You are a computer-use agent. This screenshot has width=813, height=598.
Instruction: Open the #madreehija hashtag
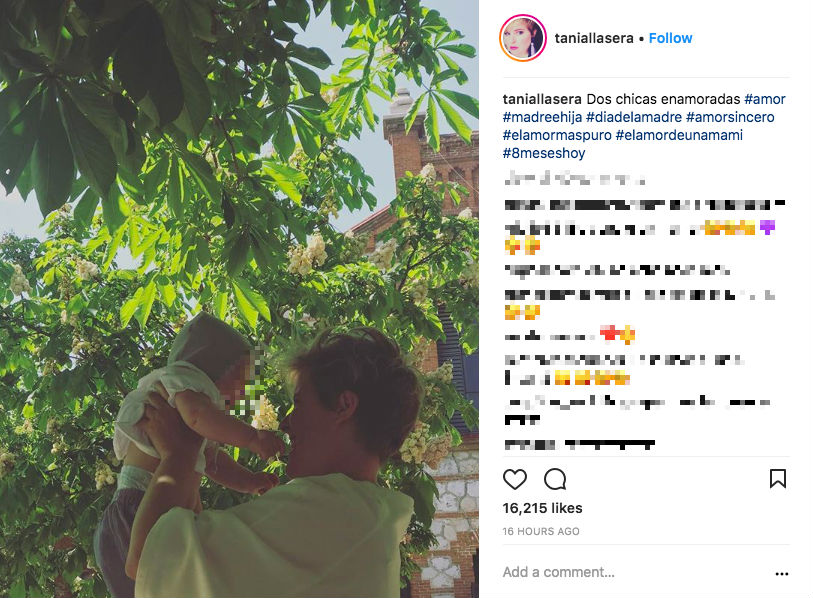coord(542,117)
